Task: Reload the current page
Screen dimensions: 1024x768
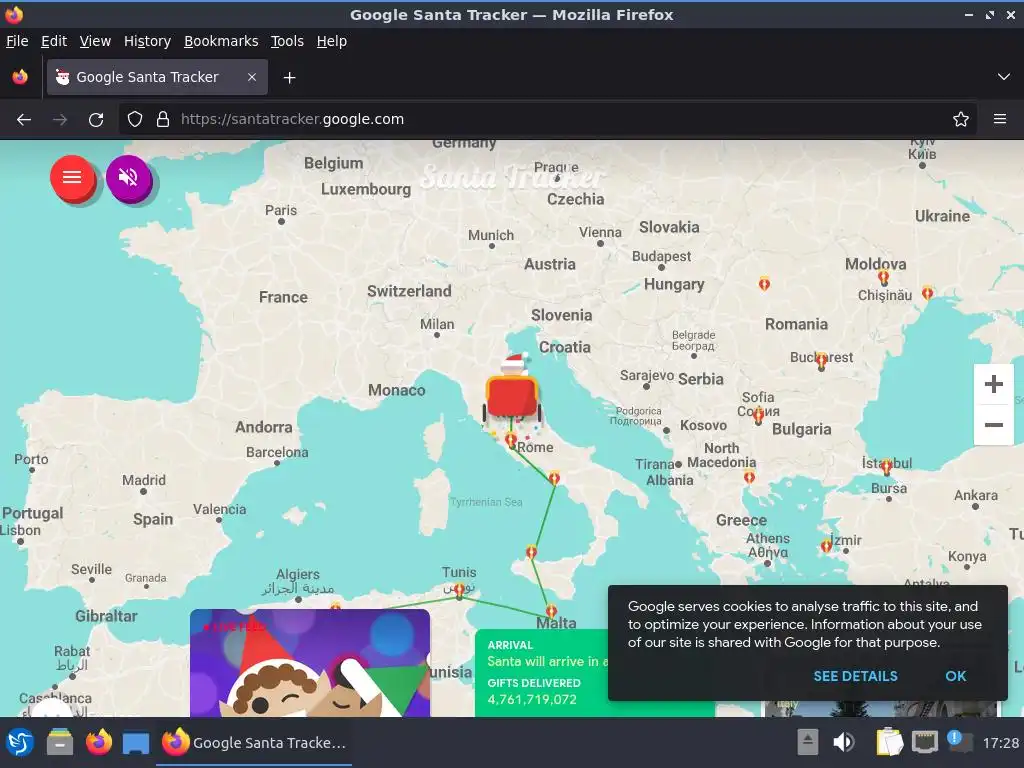Action: [x=96, y=120]
